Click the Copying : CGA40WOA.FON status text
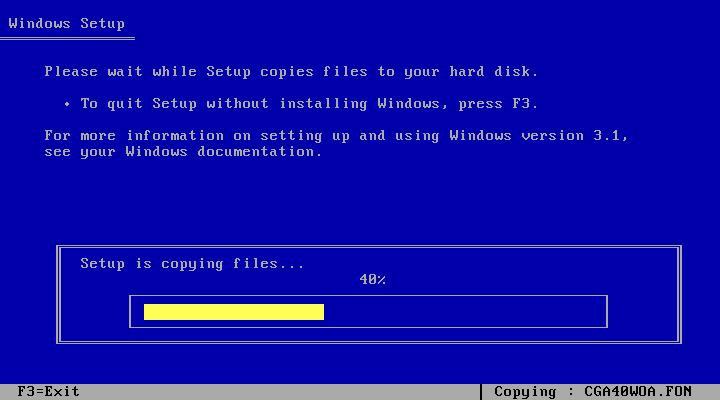This screenshot has height=400, width=720. coord(593,392)
